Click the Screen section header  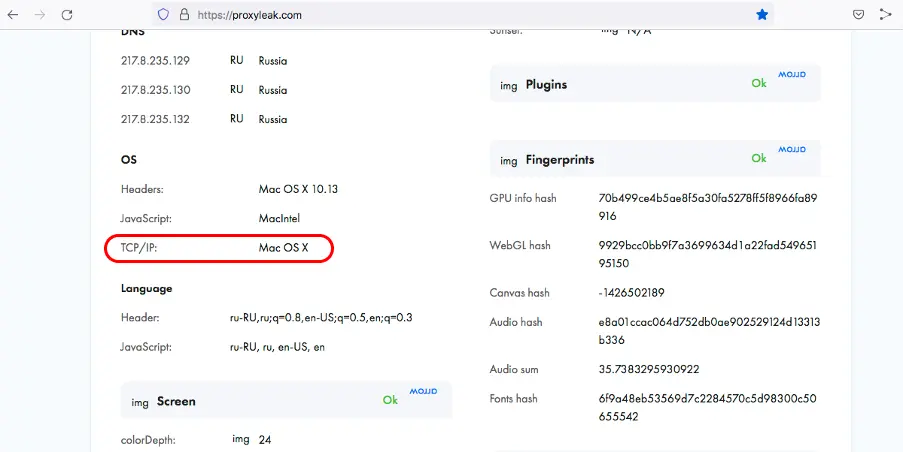(286, 401)
